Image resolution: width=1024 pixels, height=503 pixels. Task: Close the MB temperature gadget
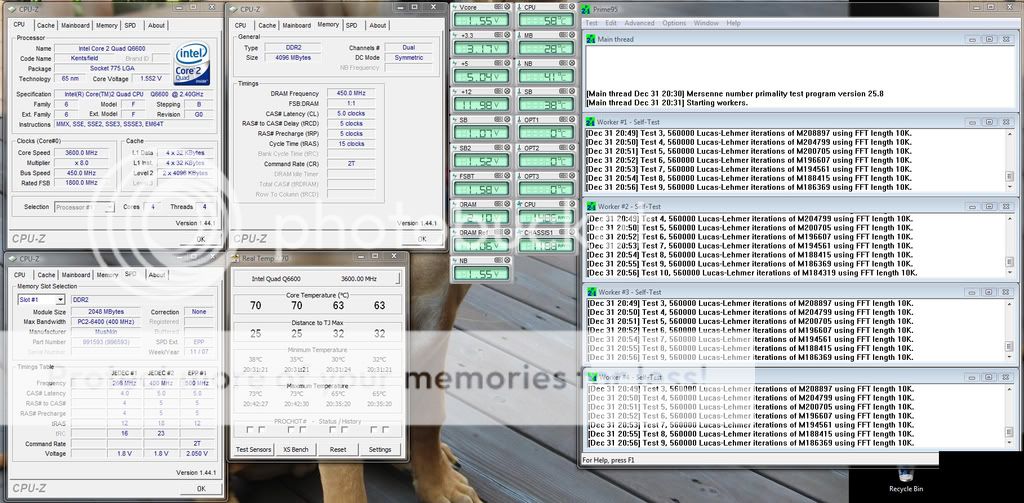(x=572, y=35)
